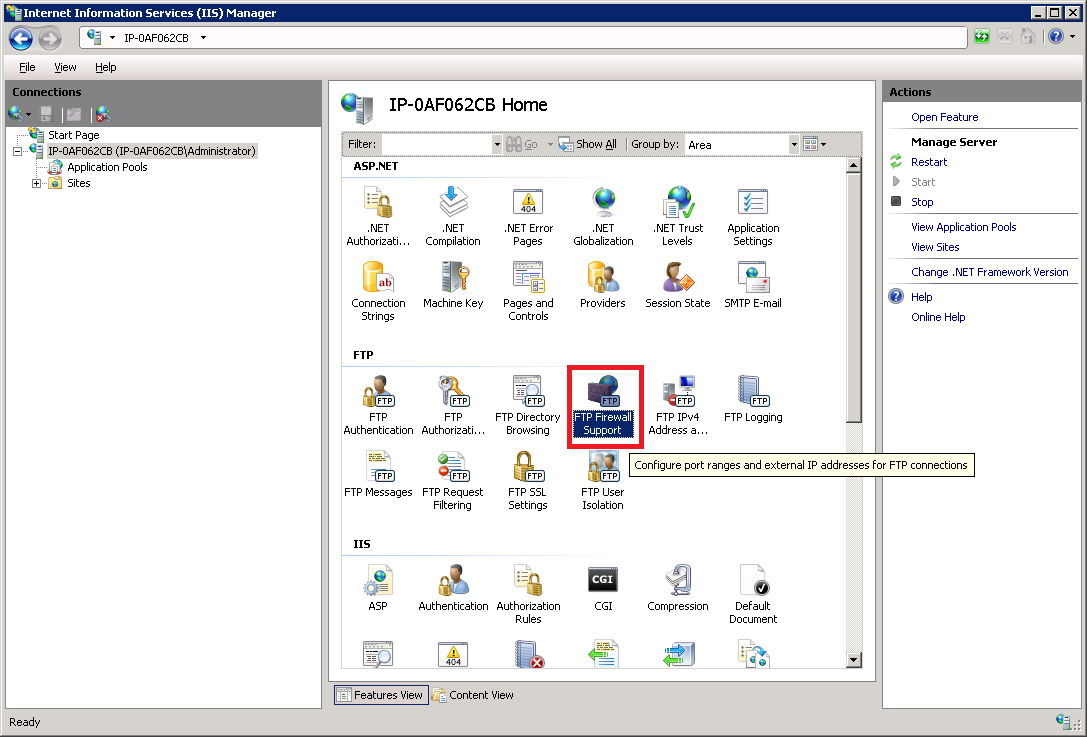This screenshot has height=737, width=1087.
Task: Go back with the navigation arrow
Action: tap(21, 38)
